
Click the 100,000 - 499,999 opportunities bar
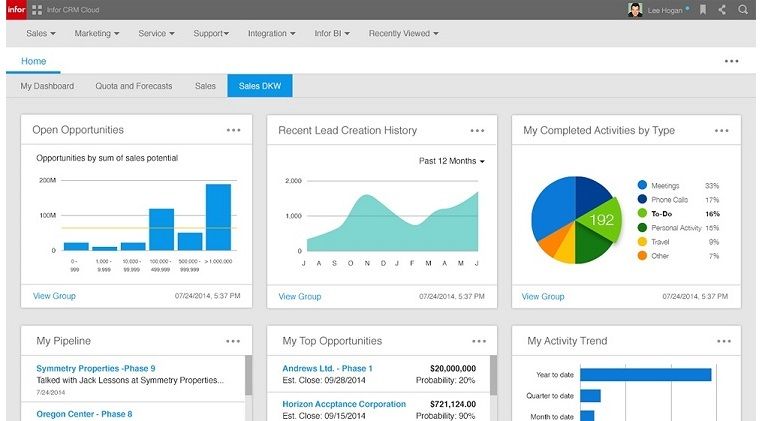[x=162, y=229]
